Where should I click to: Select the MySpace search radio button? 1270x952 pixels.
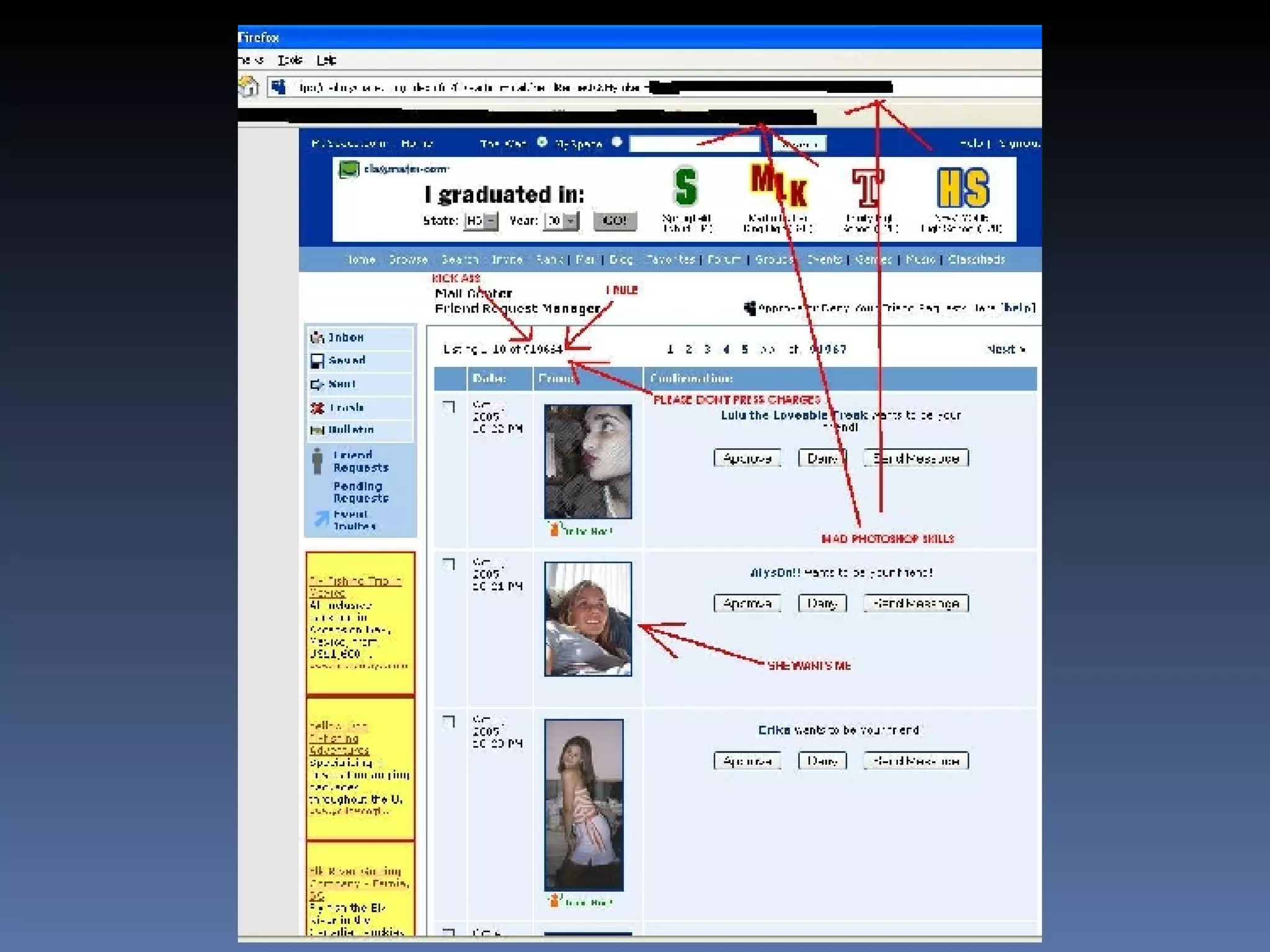617,142
